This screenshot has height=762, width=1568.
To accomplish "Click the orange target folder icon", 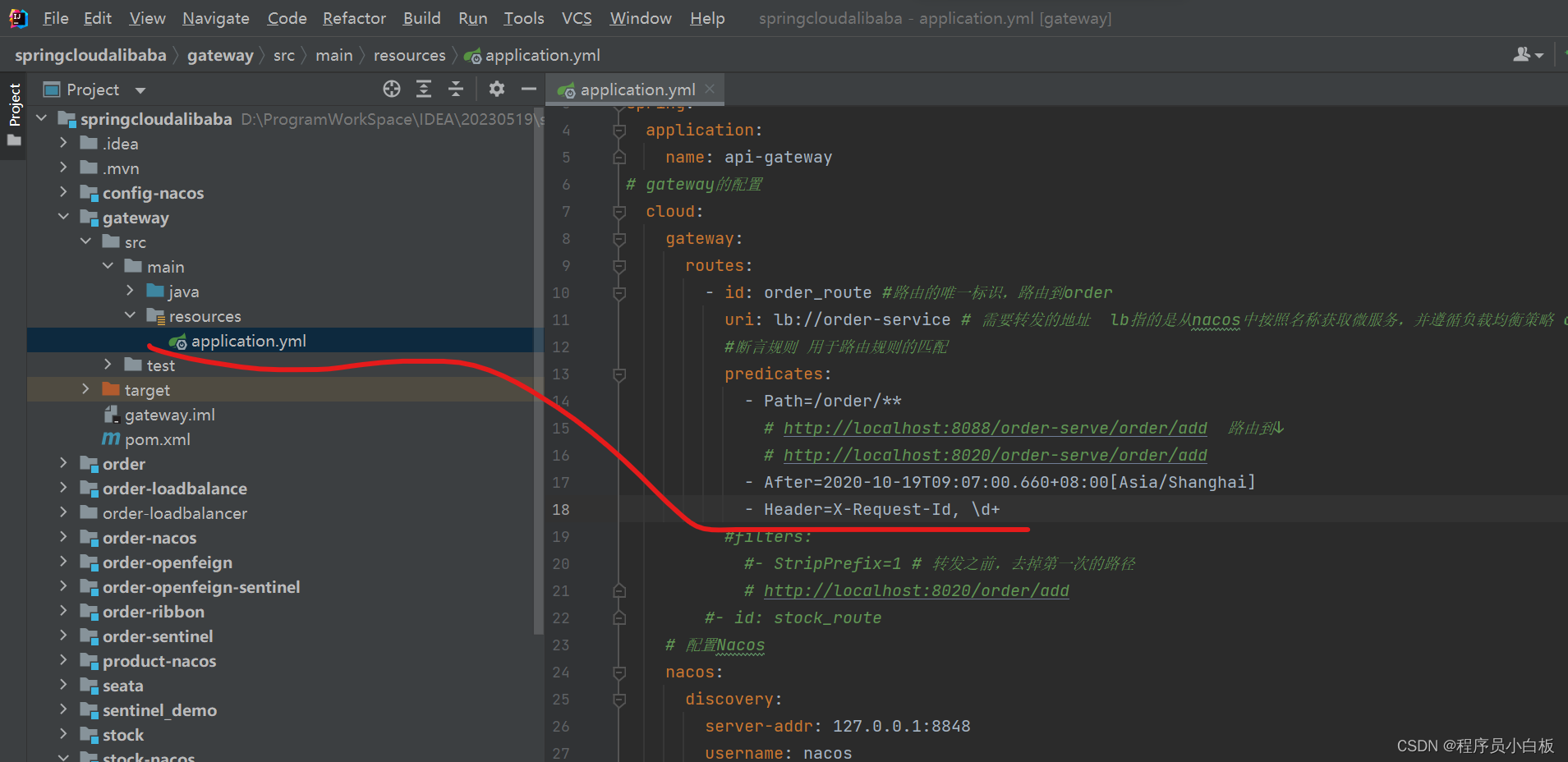I will pyautogui.click(x=111, y=389).
